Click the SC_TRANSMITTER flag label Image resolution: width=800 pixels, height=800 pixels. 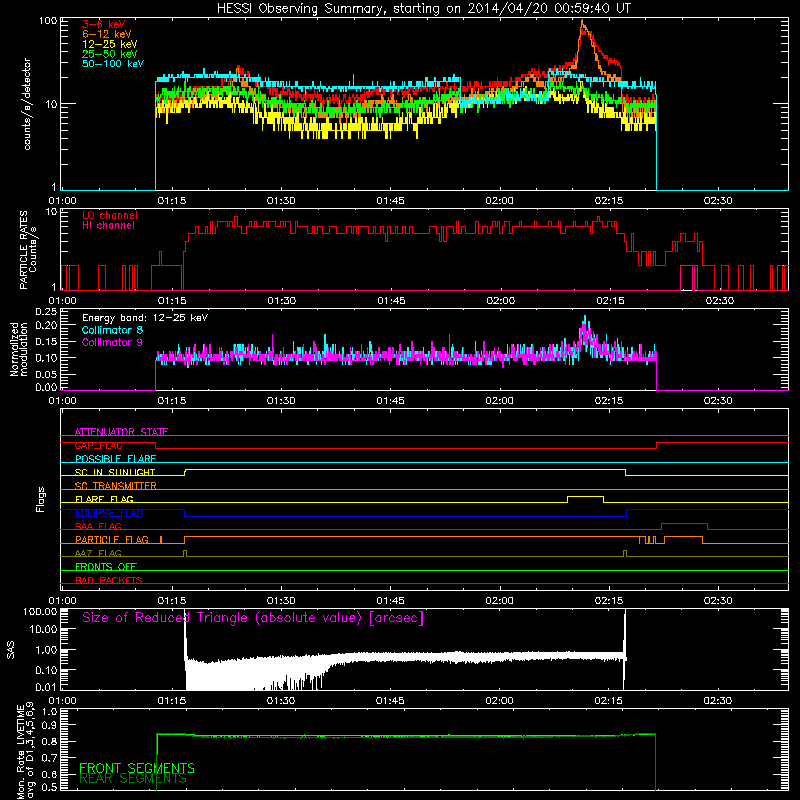click(x=116, y=486)
